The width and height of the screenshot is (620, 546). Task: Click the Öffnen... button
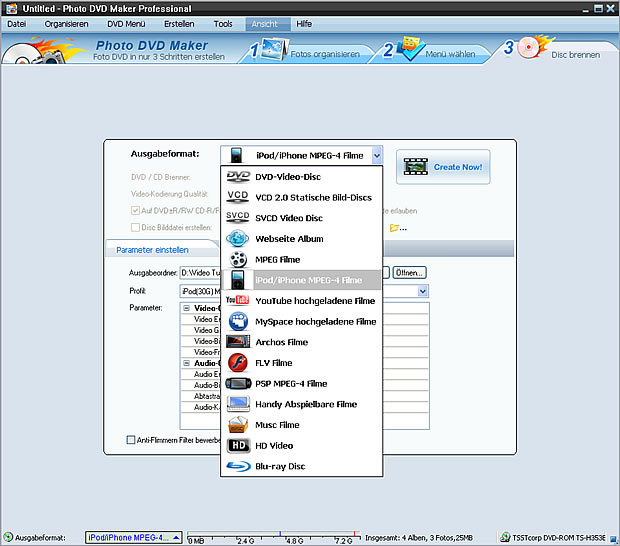tap(409, 273)
